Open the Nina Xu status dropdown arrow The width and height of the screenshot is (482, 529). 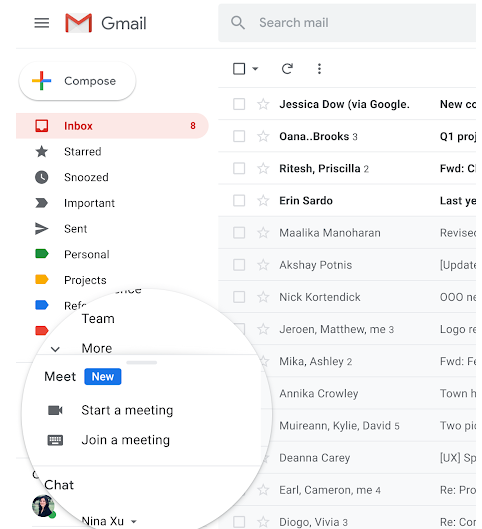(x=134, y=521)
